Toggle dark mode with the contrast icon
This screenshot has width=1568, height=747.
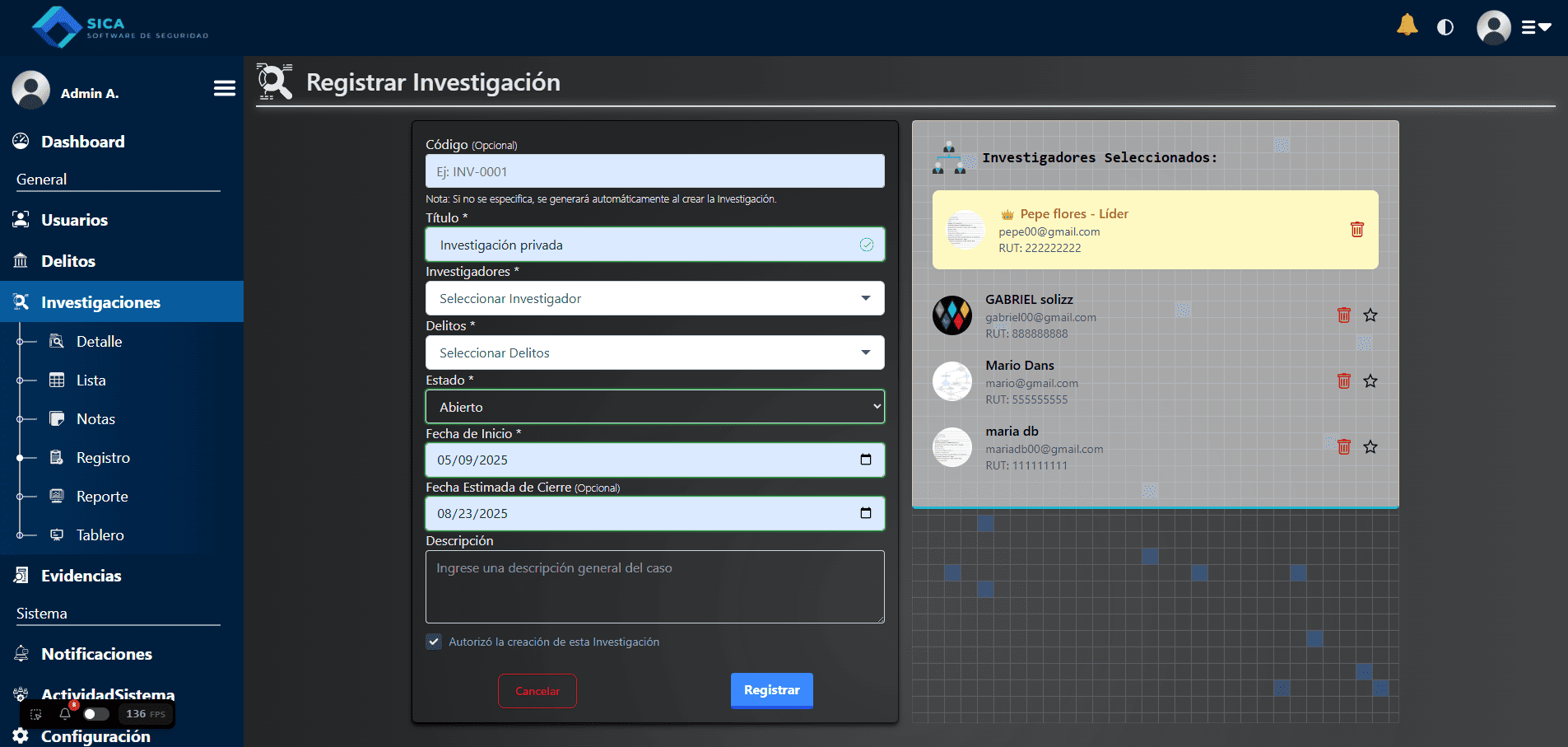tap(1446, 26)
